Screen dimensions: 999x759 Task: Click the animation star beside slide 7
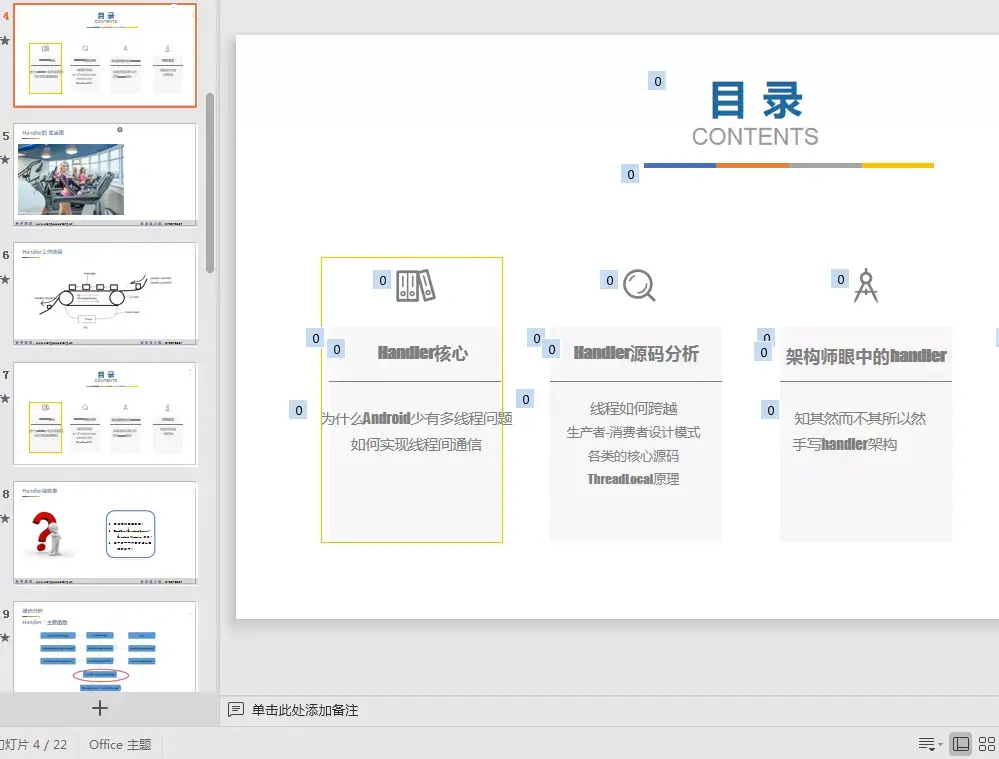point(5,398)
